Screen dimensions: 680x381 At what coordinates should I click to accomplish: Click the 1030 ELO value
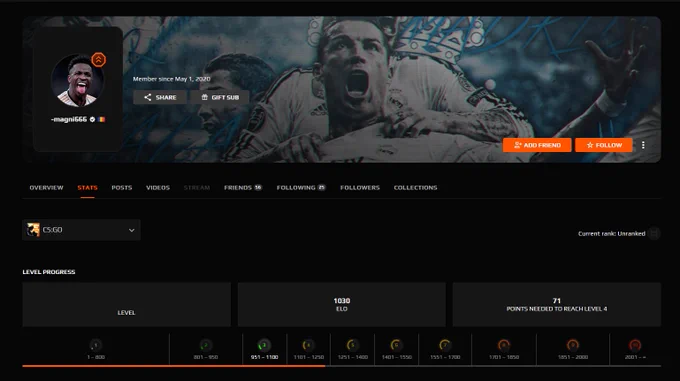pyautogui.click(x=342, y=300)
